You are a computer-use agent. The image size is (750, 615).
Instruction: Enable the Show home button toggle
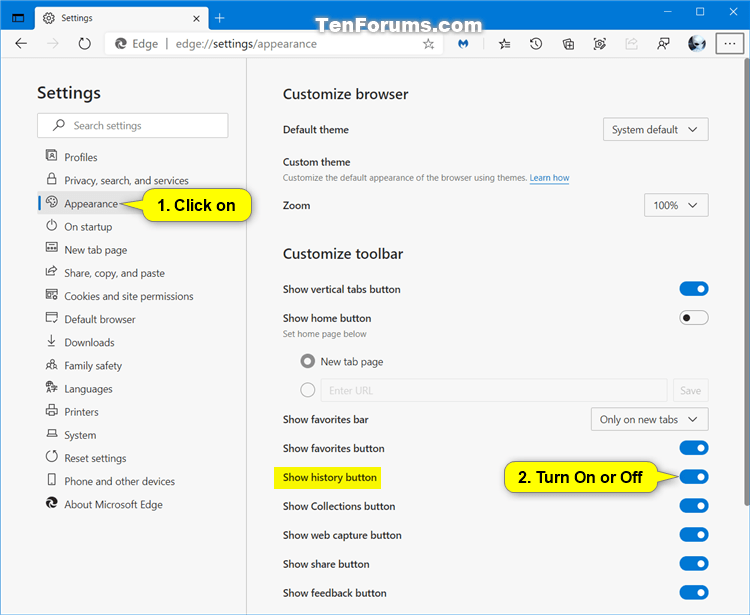point(694,318)
